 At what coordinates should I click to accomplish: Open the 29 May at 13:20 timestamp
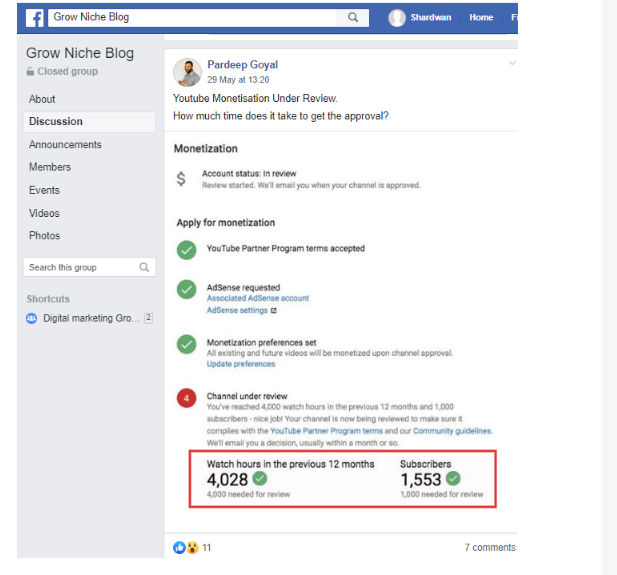(x=238, y=80)
